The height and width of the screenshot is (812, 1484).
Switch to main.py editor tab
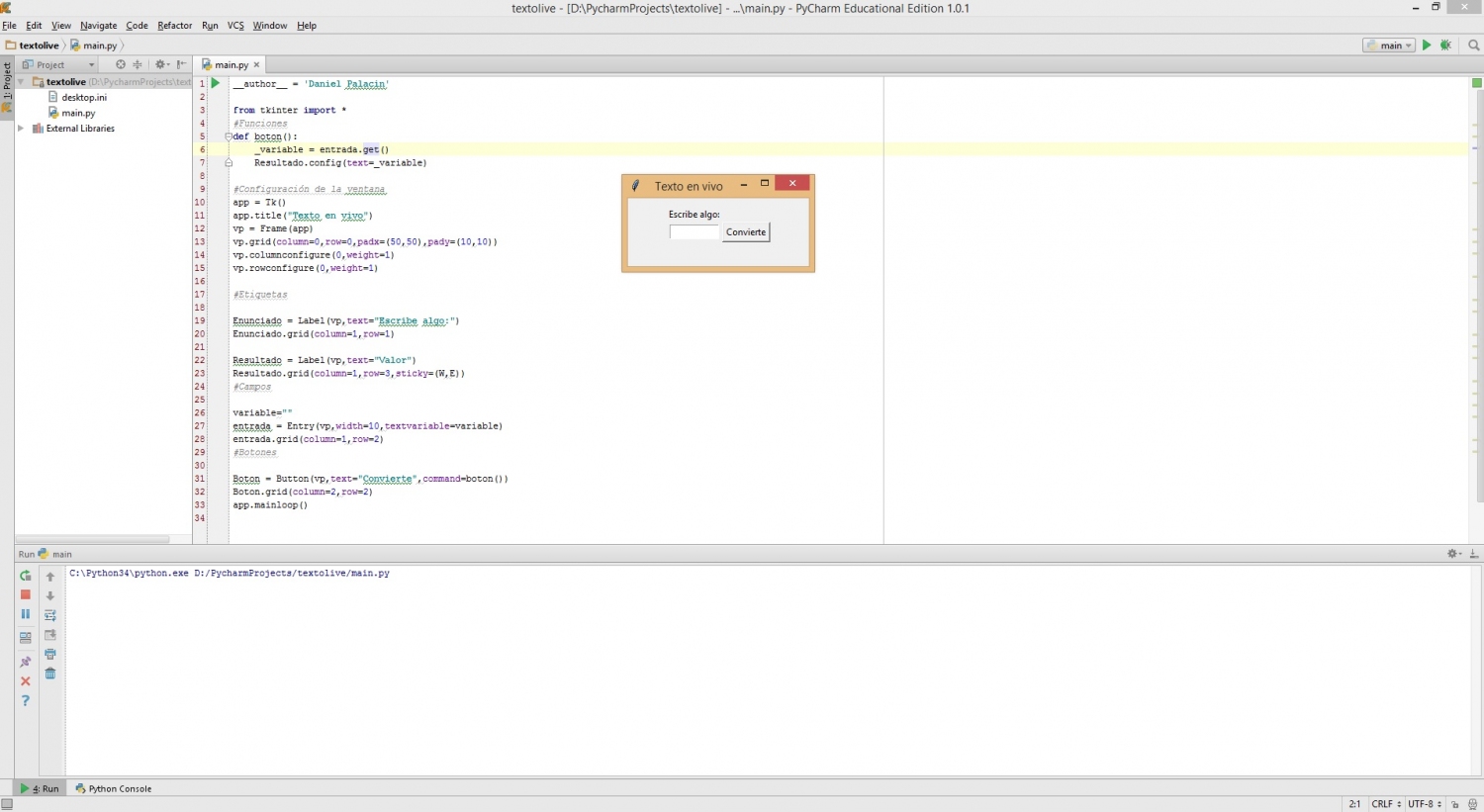point(231,64)
